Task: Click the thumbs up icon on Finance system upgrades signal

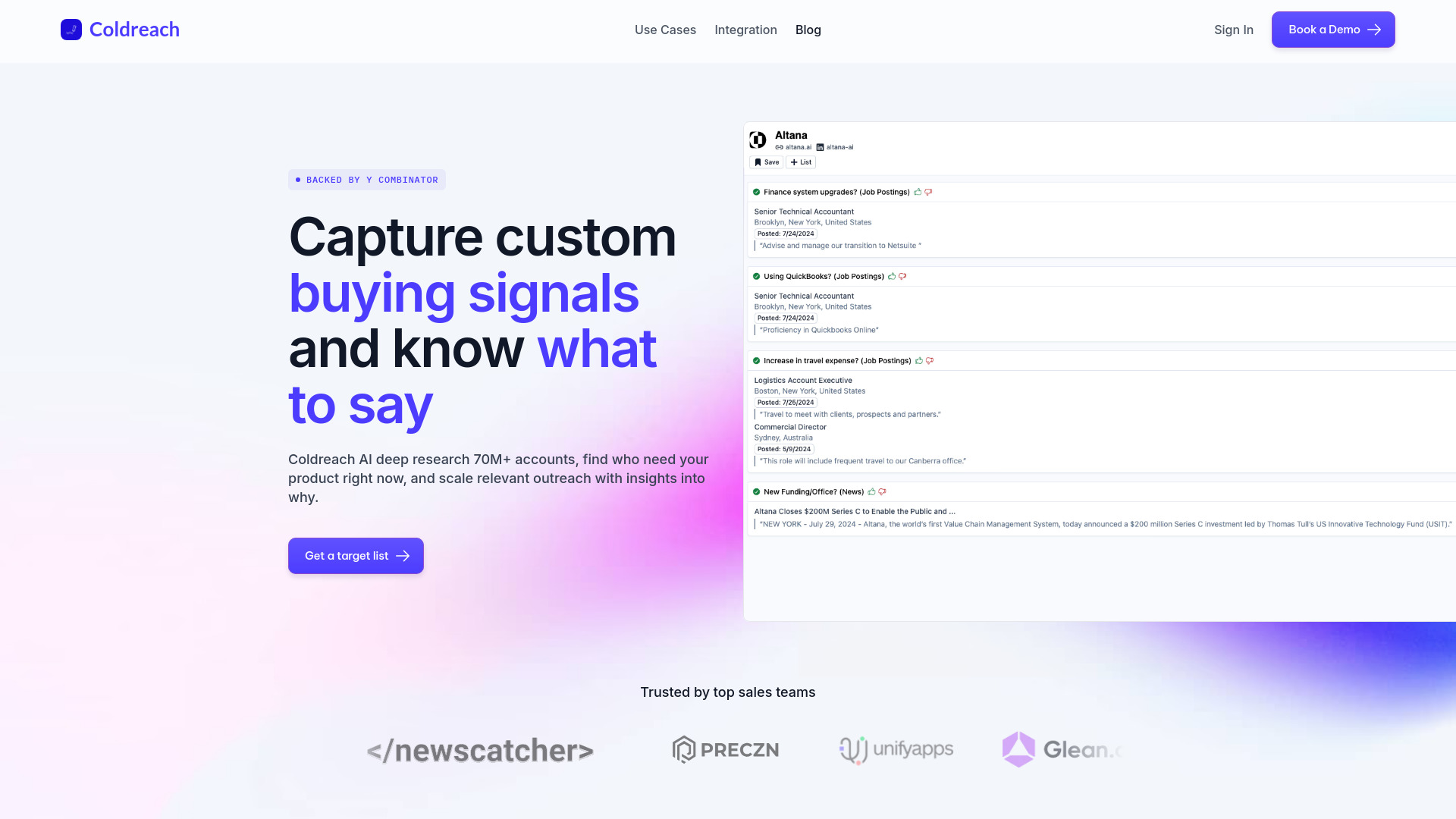Action: [x=918, y=192]
